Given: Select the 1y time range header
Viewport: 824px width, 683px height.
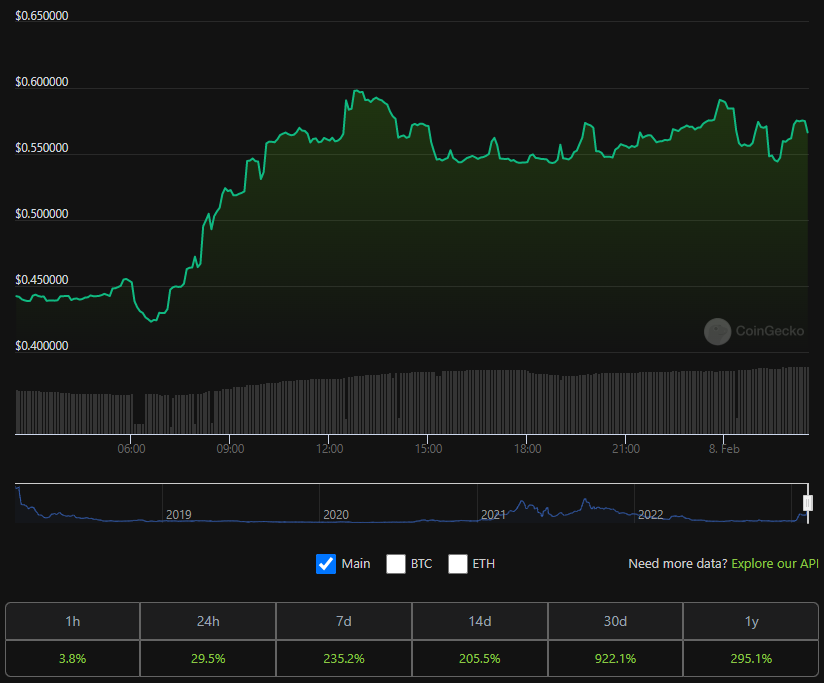Looking at the screenshot, I should [752, 621].
